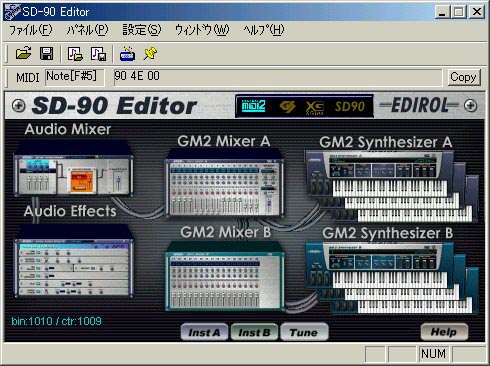Open the Audio Effects rack unit
The width and height of the screenshot is (490, 366).
point(73,262)
